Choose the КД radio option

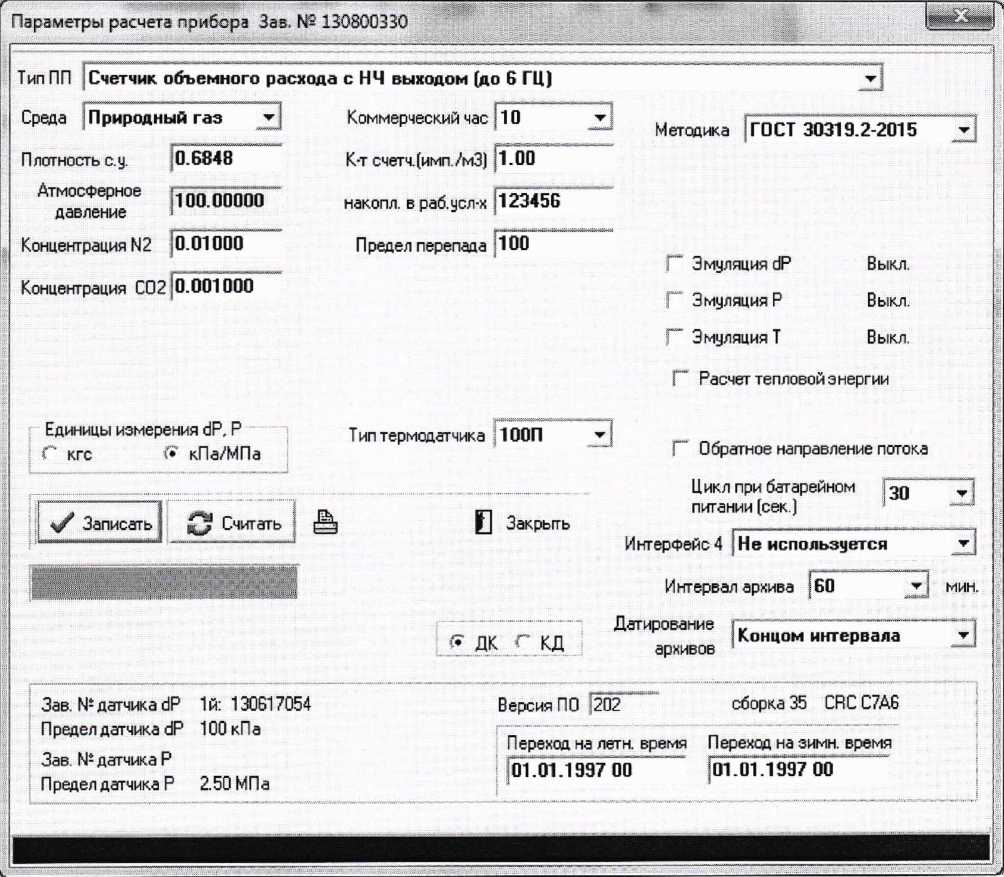click(523, 641)
